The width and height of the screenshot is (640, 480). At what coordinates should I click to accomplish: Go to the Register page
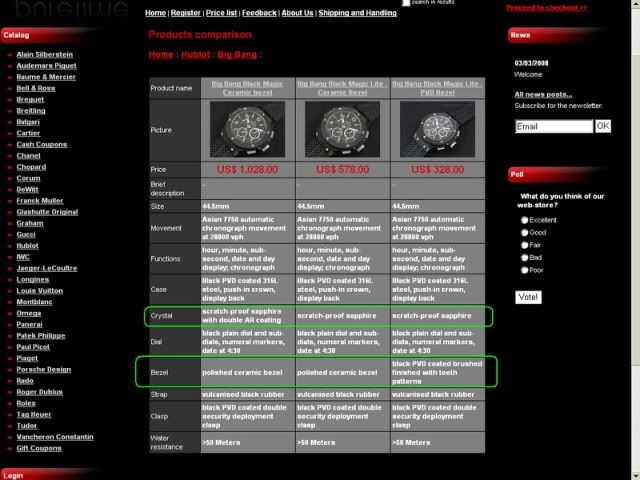[186, 13]
